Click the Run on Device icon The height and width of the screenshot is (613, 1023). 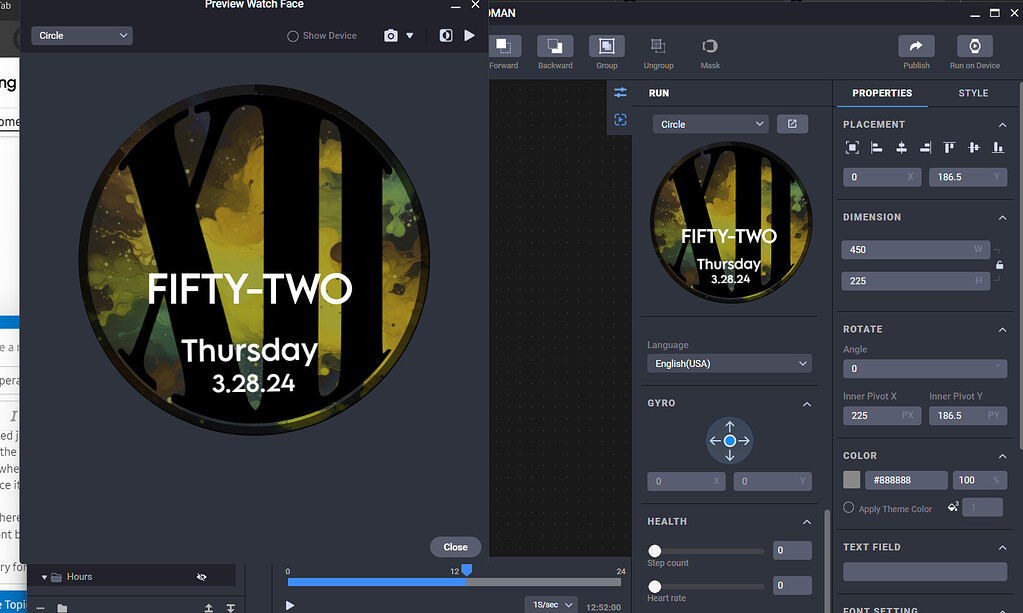pyautogui.click(x=974, y=47)
